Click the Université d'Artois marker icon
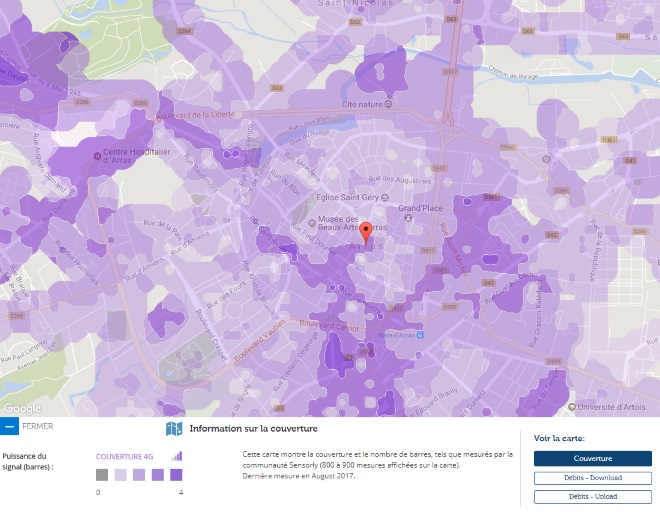The width and height of the screenshot is (660, 518). click(x=572, y=406)
